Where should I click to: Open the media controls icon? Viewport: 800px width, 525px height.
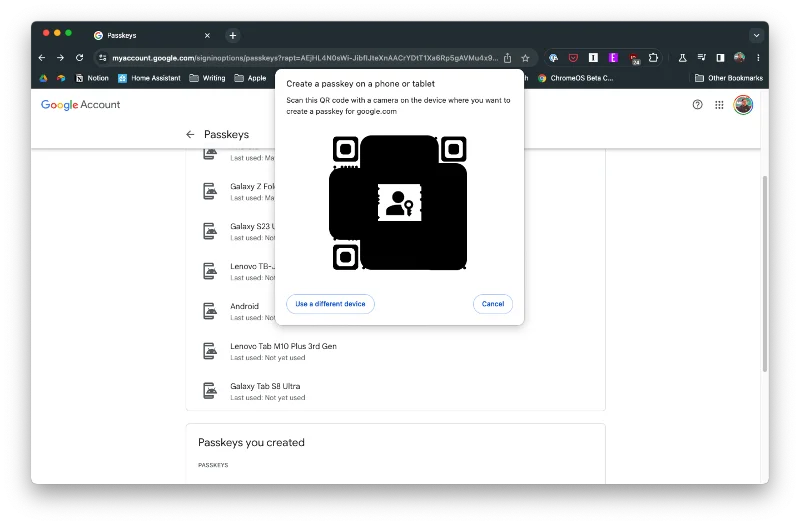click(702, 58)
